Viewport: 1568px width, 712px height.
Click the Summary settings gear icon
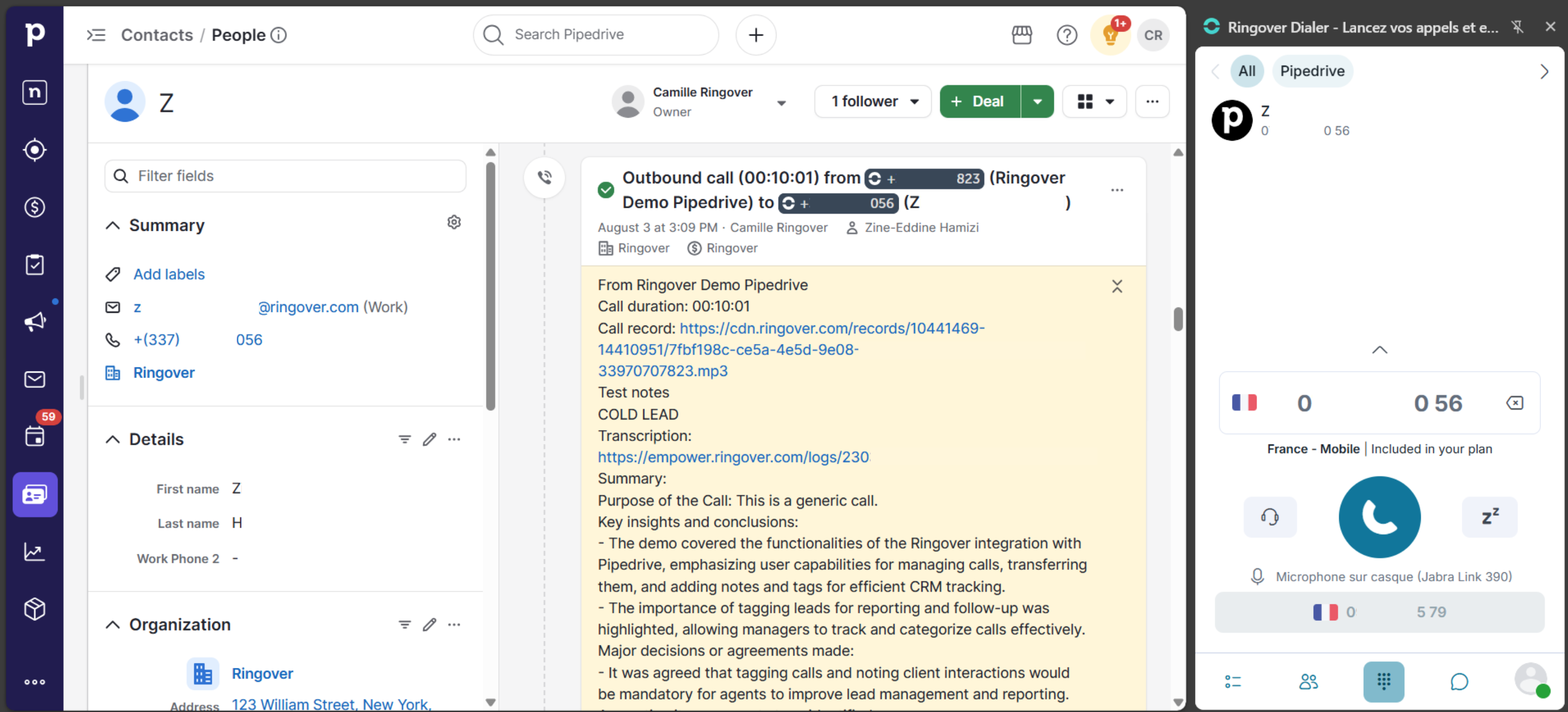click(454, 222)
